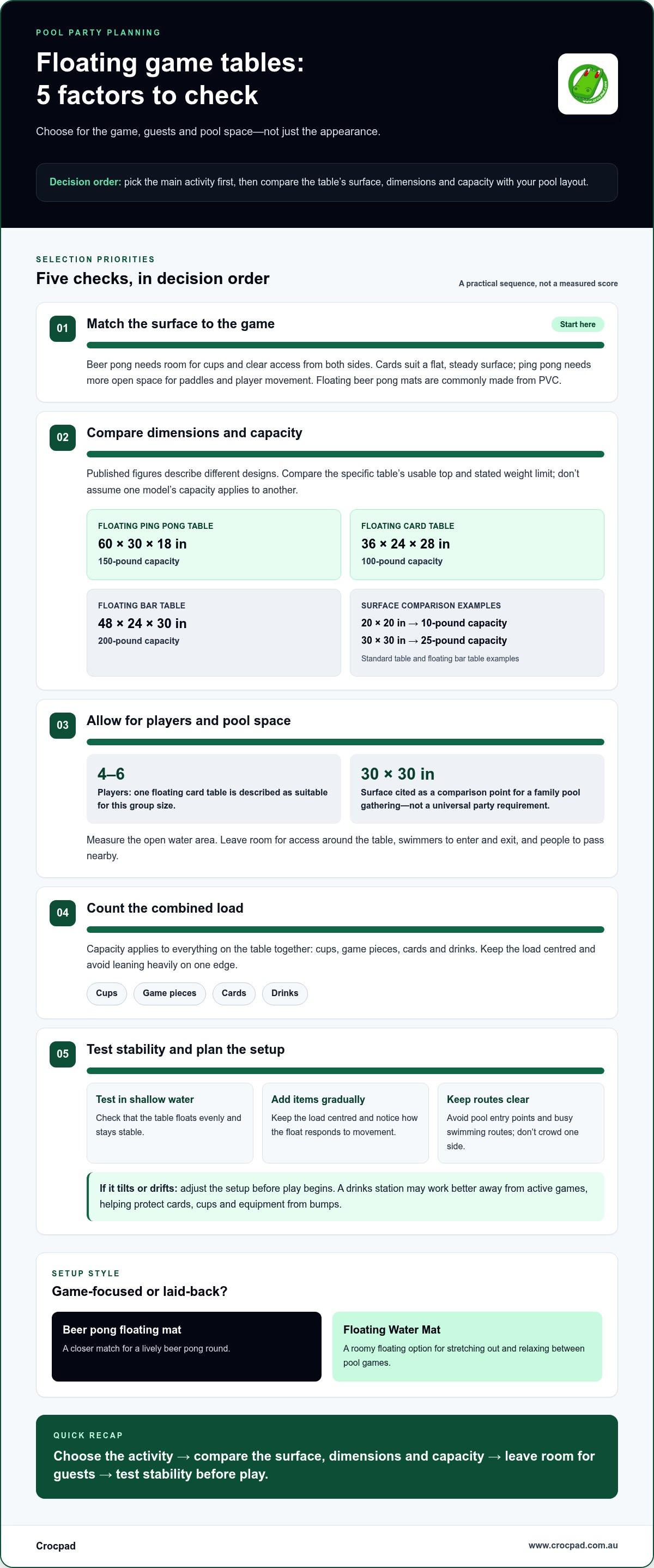Select the 01 step number badge
This screenshot has height=1568, width=654.
[x=63, y=329]
